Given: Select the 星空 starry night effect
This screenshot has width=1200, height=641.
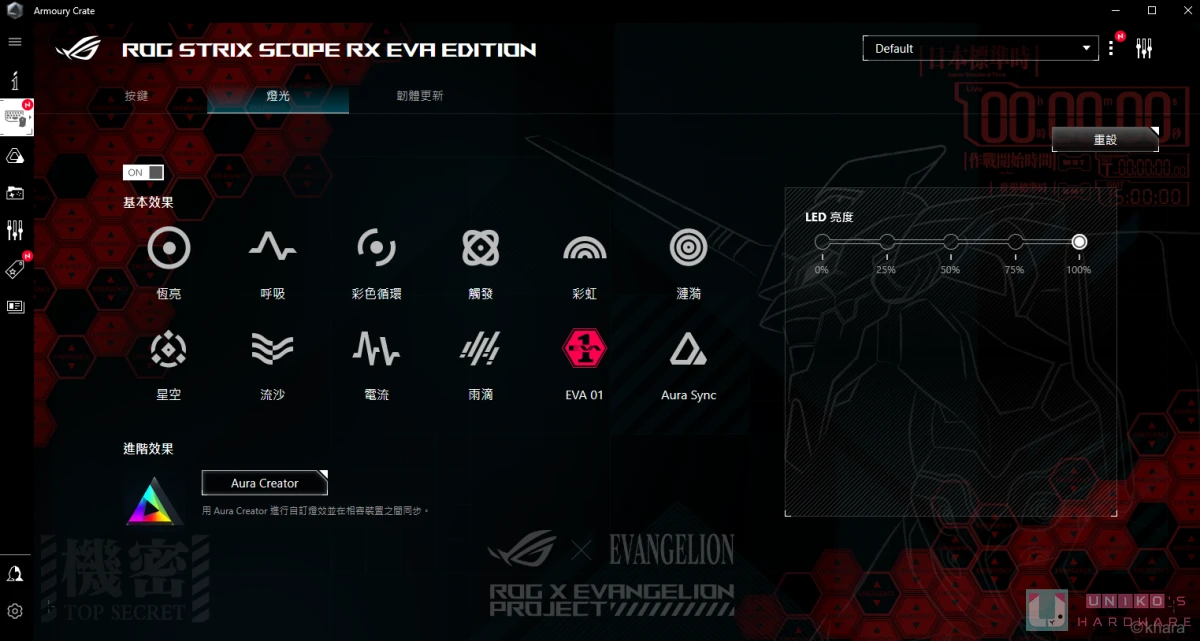Looking at the screenshot, I should pyautogui.click(x=169, y=348).
